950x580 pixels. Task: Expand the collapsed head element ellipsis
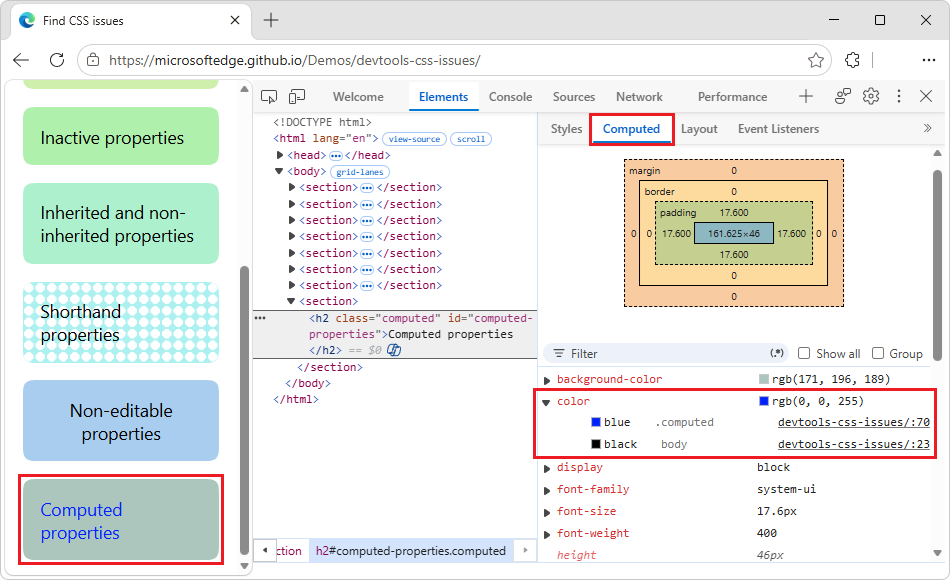[x=335, y=156]
